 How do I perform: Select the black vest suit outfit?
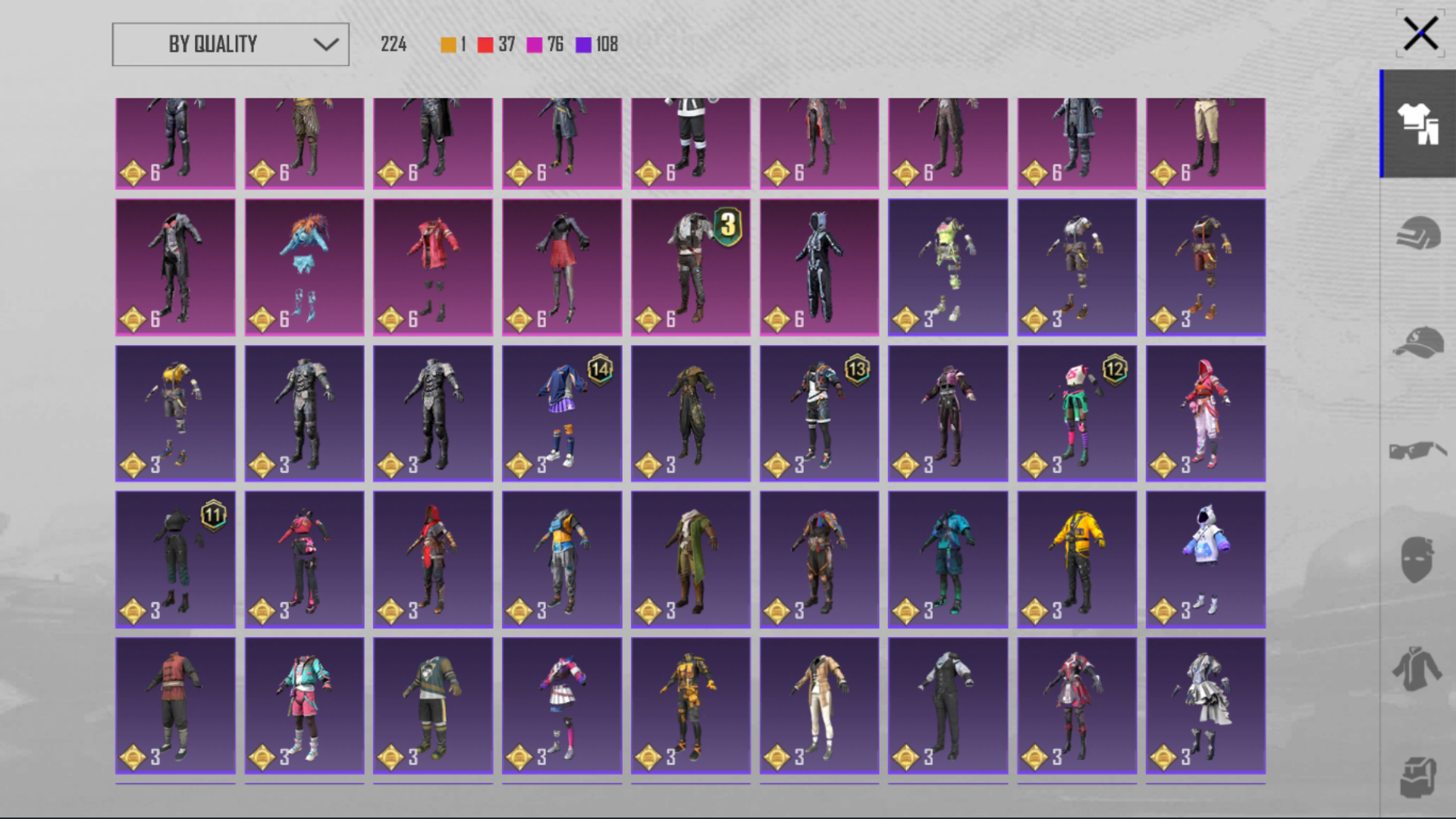pos(948,705)
